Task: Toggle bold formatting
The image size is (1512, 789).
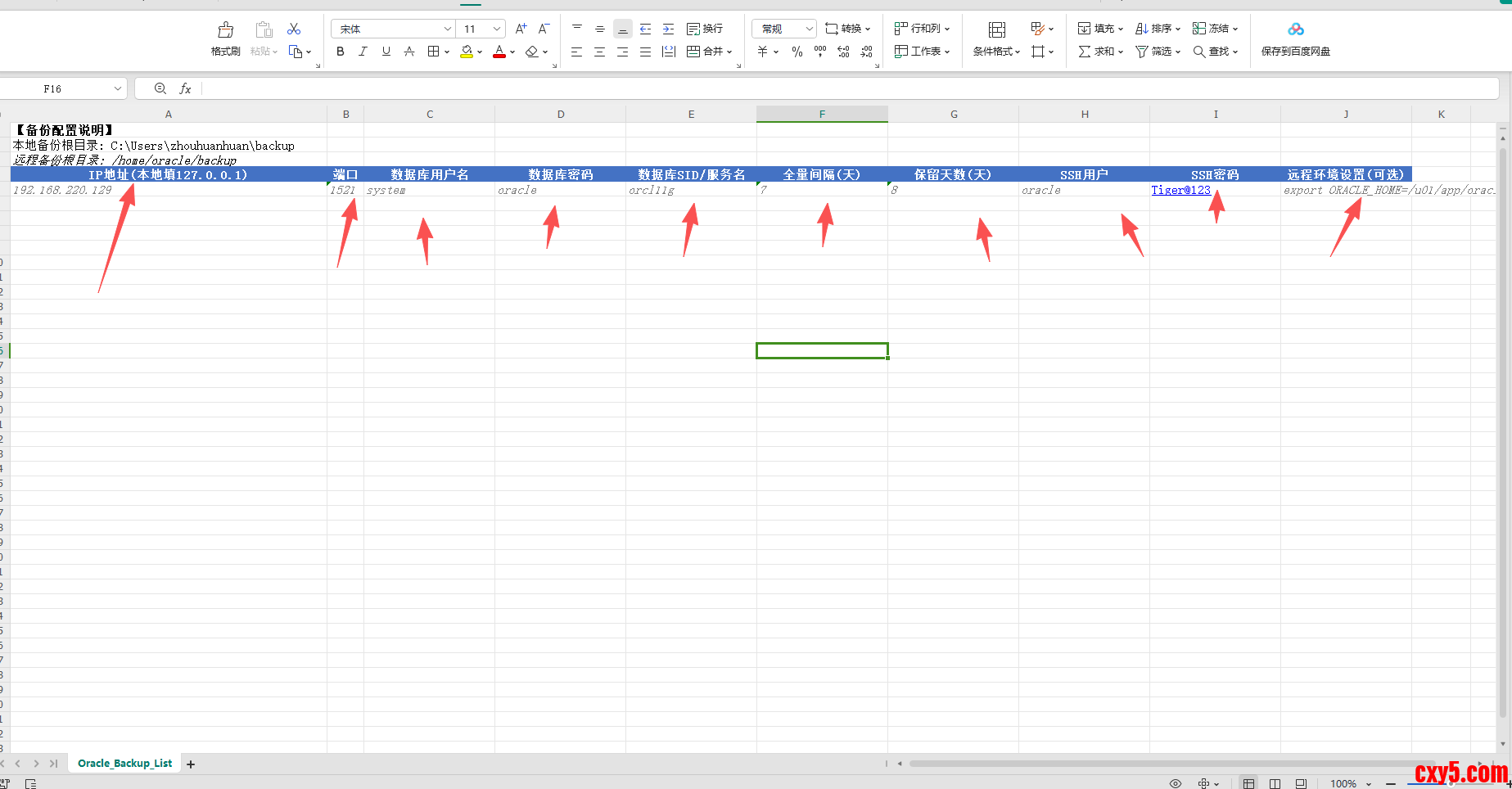Action: click(x=341, y=52)
